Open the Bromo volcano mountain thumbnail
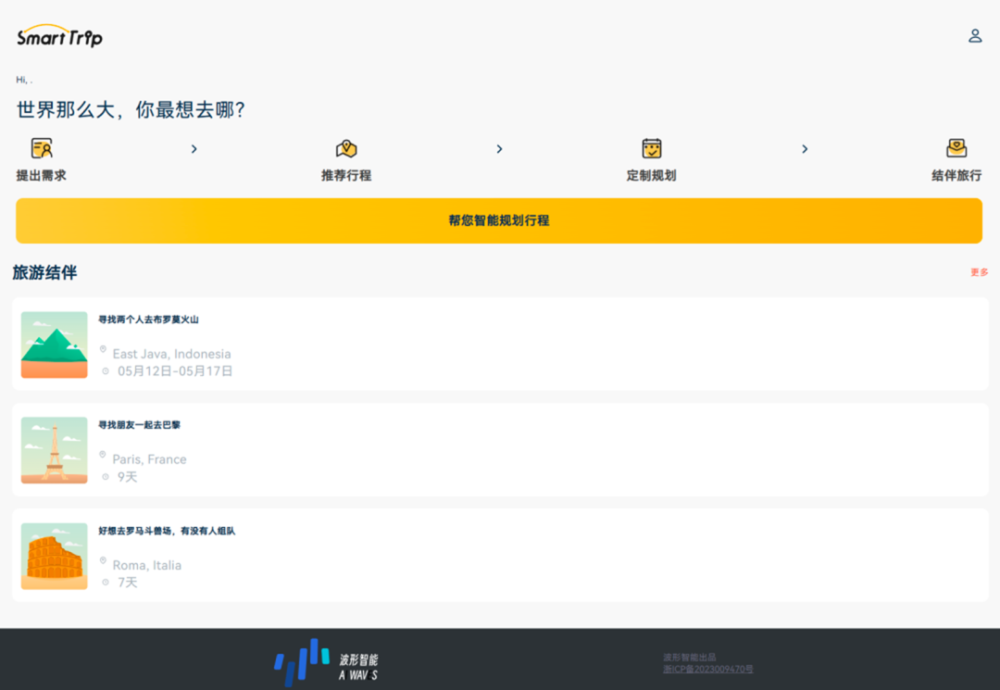 [54, 344]
